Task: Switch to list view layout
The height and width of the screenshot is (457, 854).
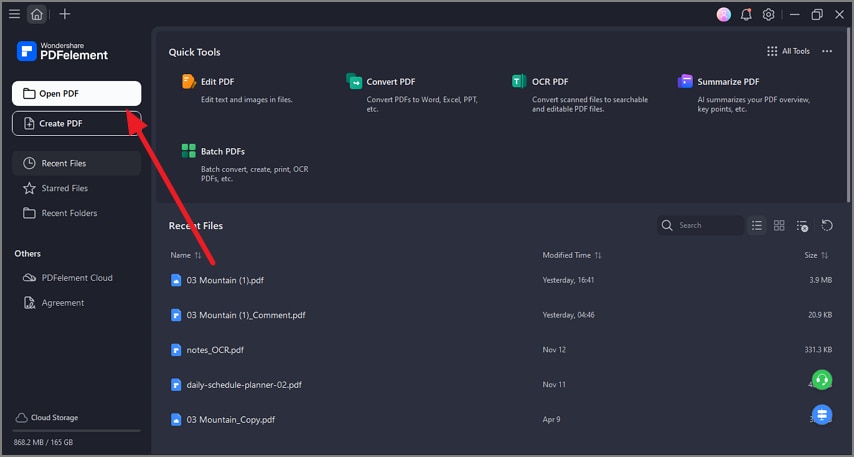Action: click(757, 226)
